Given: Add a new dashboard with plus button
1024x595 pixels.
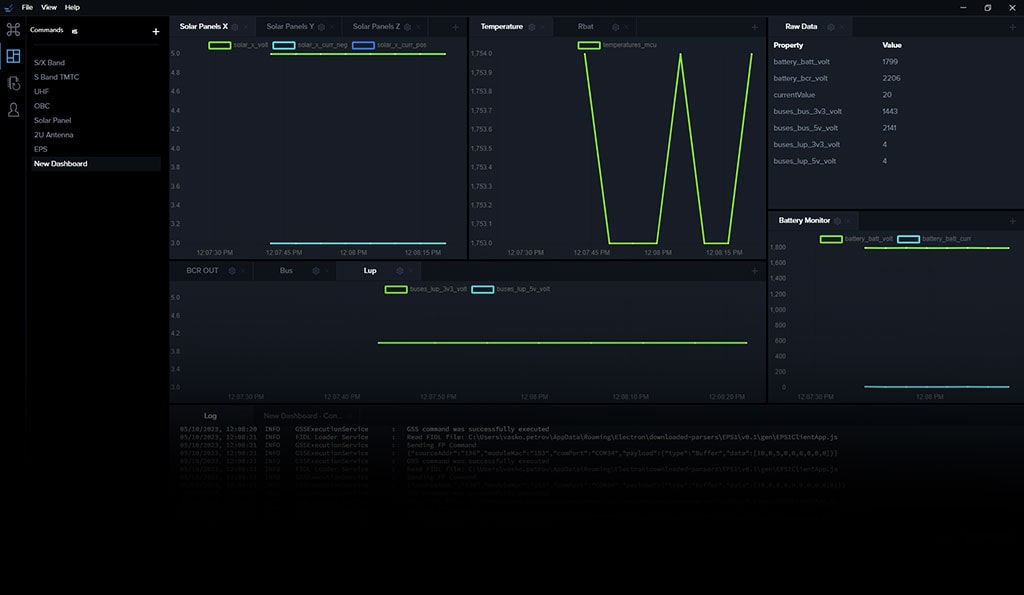Looking at the screenshot, I should [x=155, y=31].
